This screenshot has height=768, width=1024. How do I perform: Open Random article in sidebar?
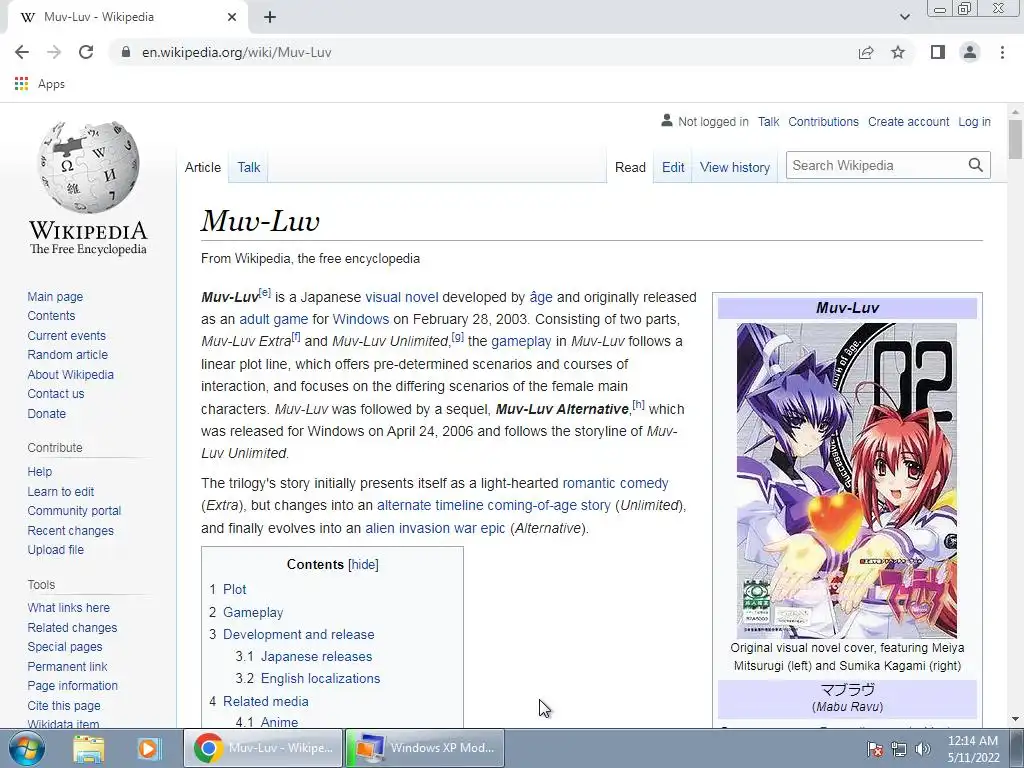67,355
